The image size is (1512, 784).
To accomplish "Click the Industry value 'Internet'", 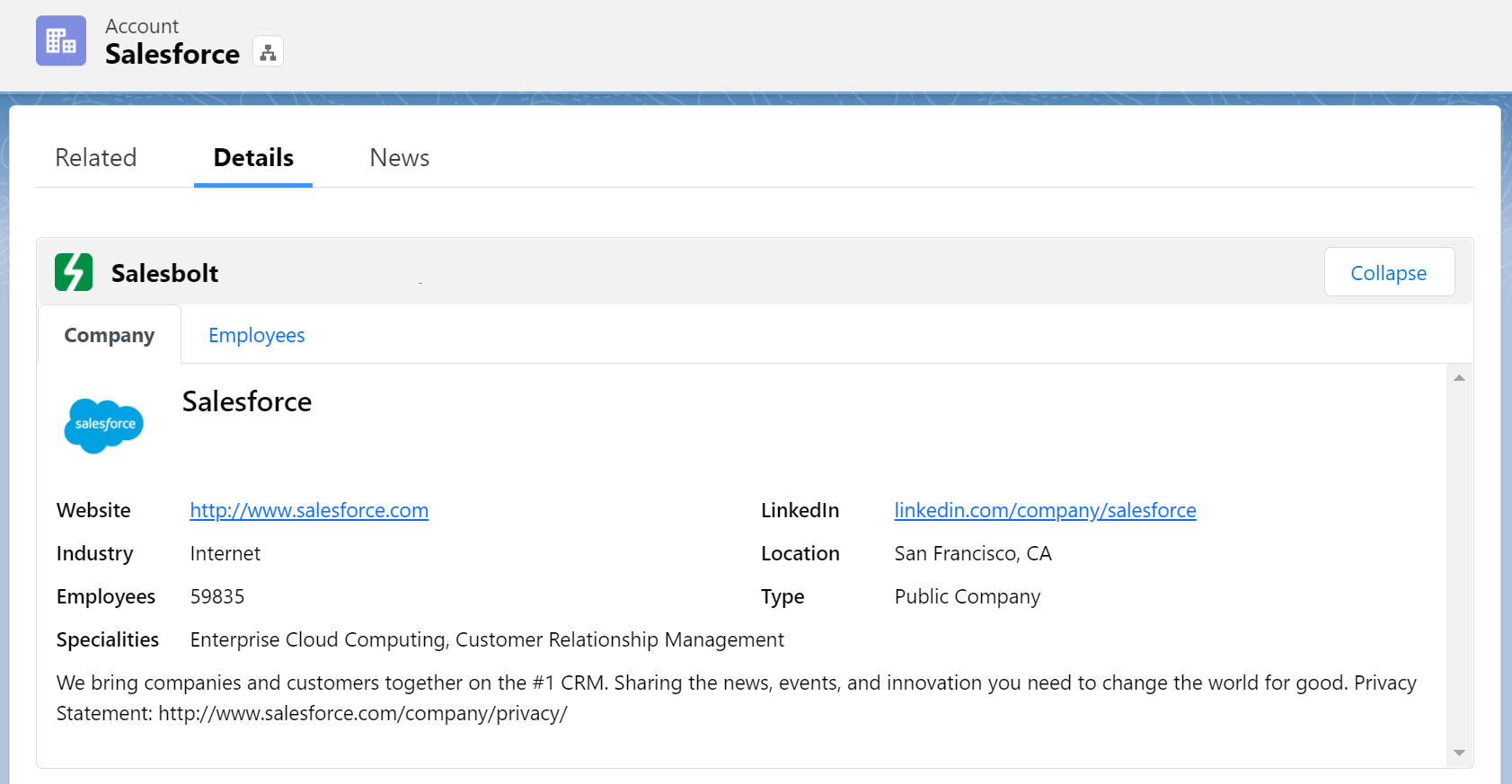I will pyautogui.click(x=225, y=553).
